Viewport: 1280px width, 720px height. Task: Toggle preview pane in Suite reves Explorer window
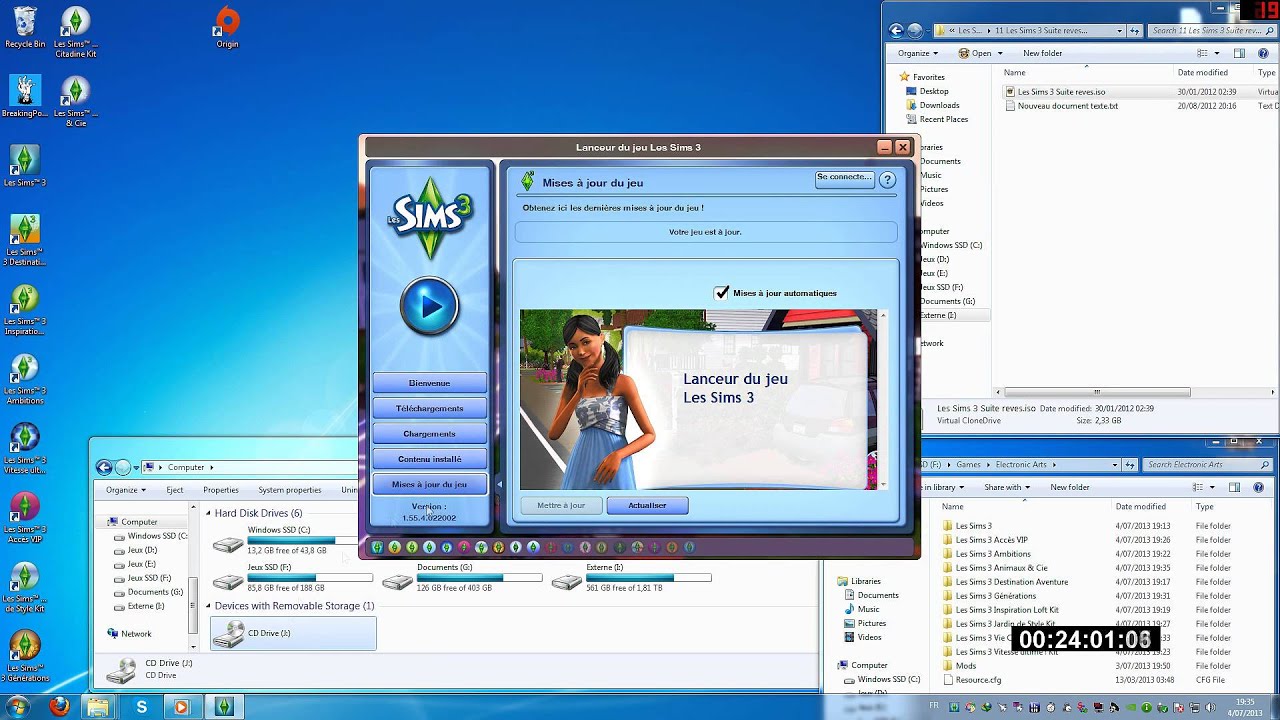(x=1239, y=53)
